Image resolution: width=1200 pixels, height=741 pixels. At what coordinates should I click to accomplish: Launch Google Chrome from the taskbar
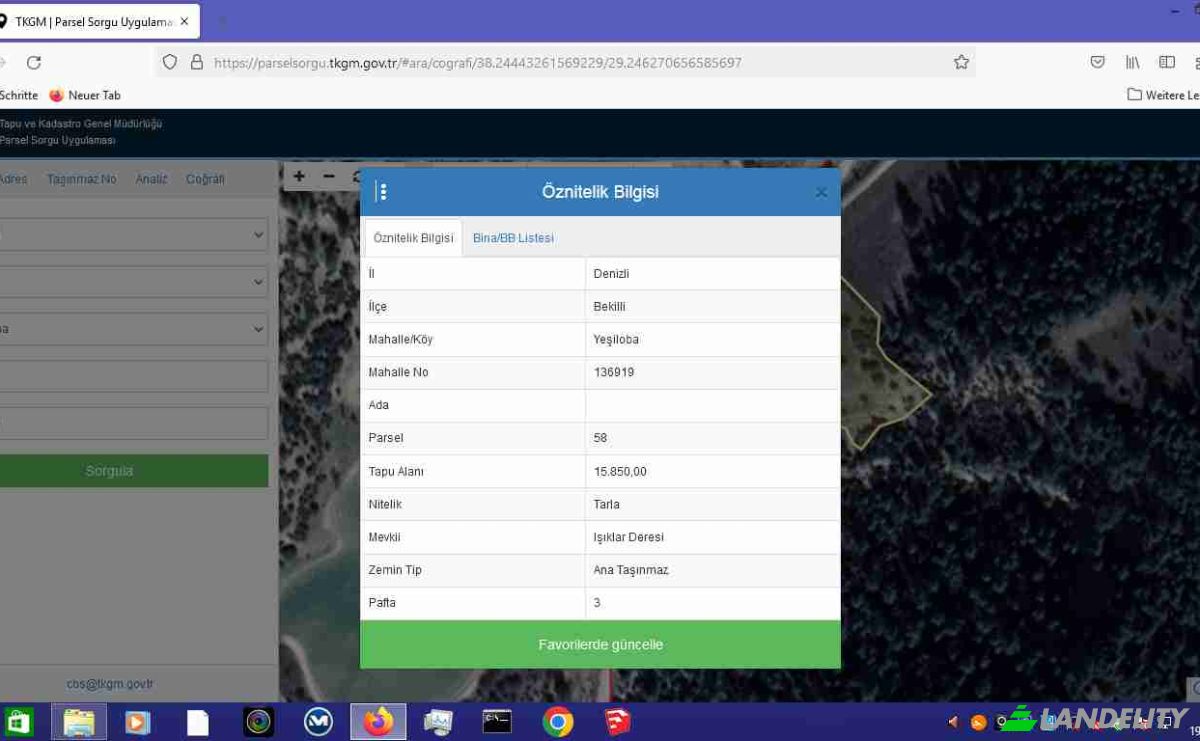click(x=558, y=721)
